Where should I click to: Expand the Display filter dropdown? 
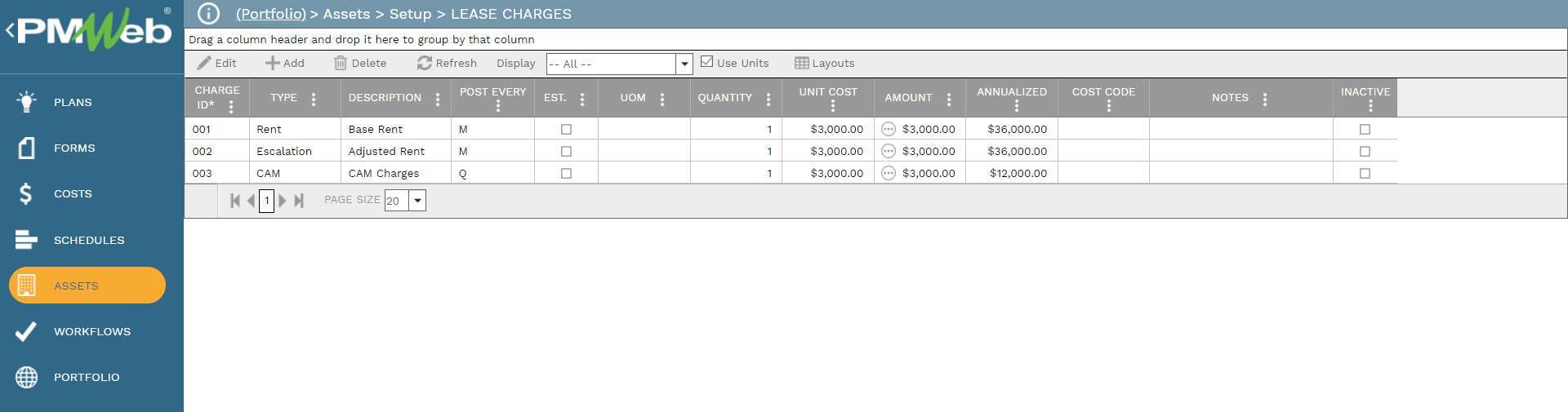pos(684,64)
